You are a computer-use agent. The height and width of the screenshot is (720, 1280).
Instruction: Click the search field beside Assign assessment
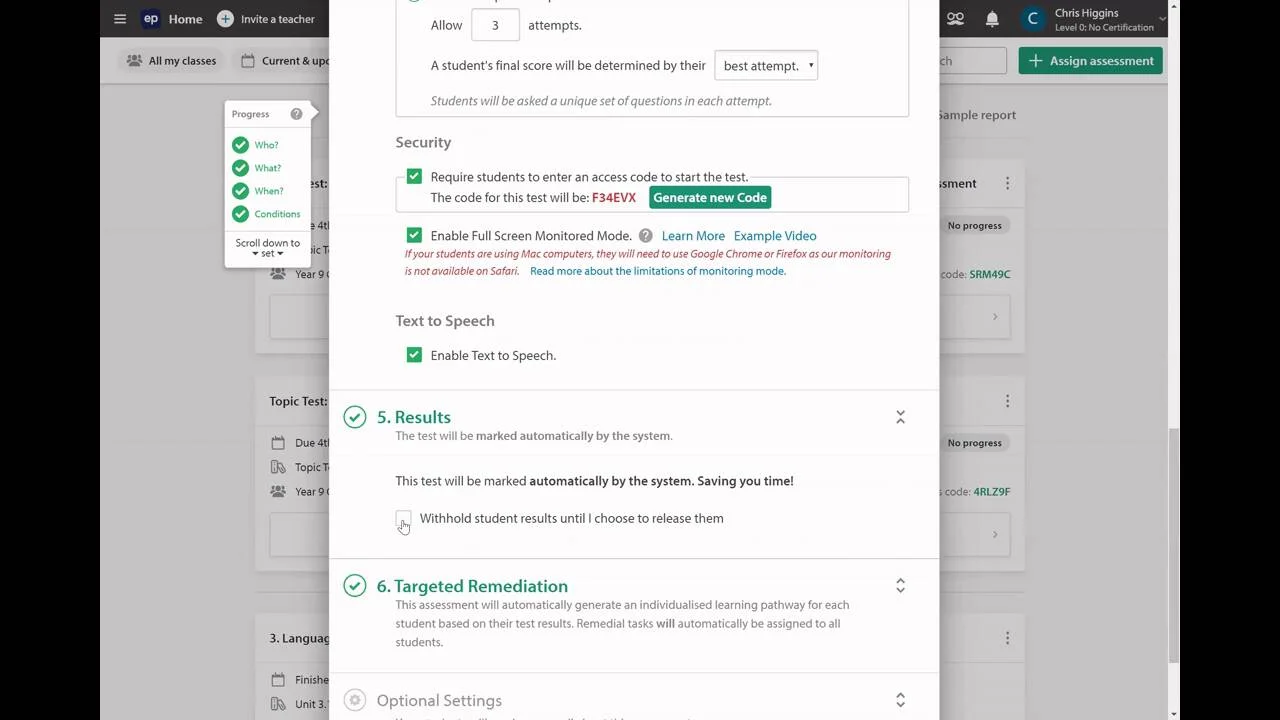[973, 61]
